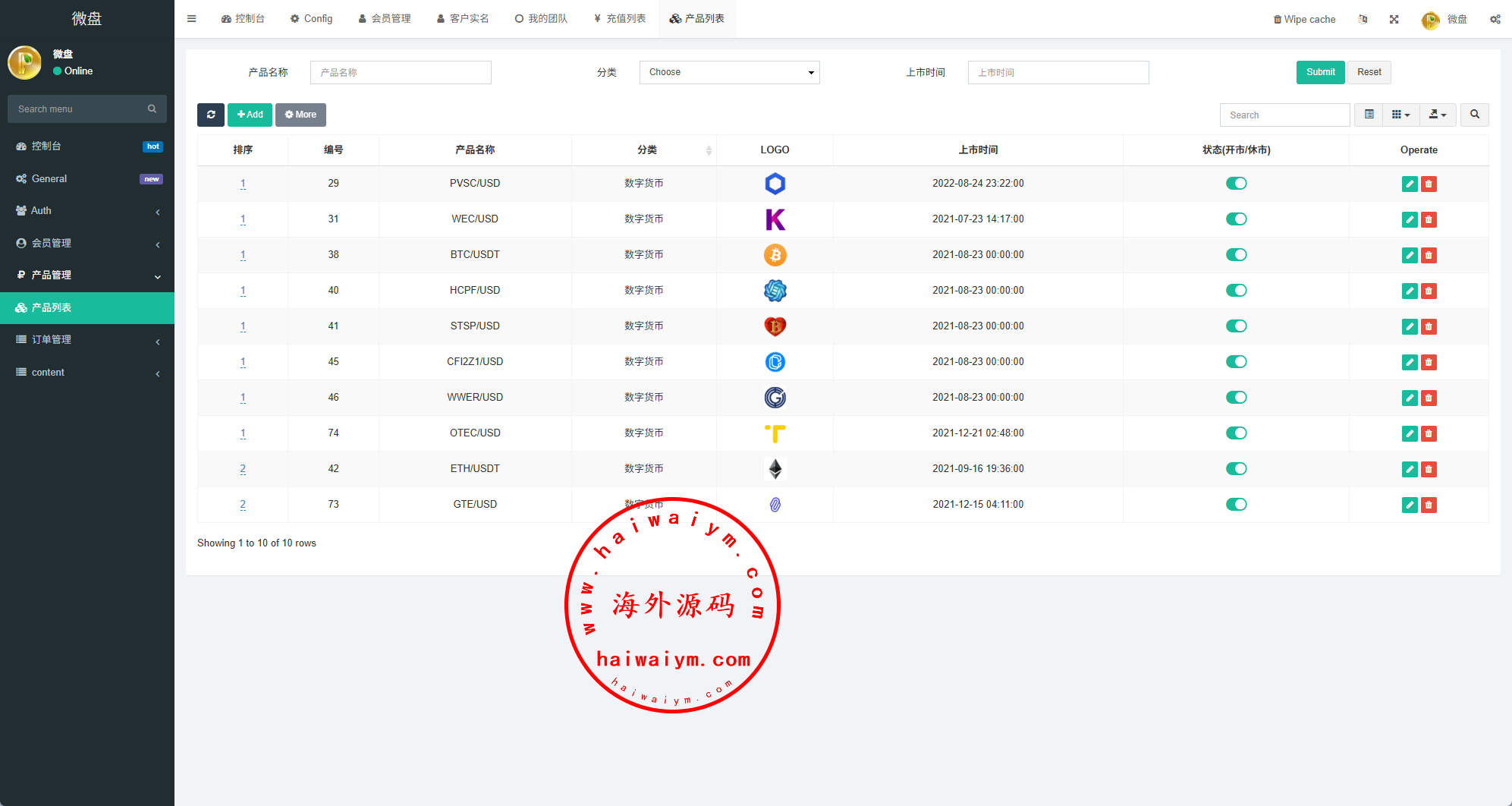Delete the GTE/USD product row

coord(1429,505)
